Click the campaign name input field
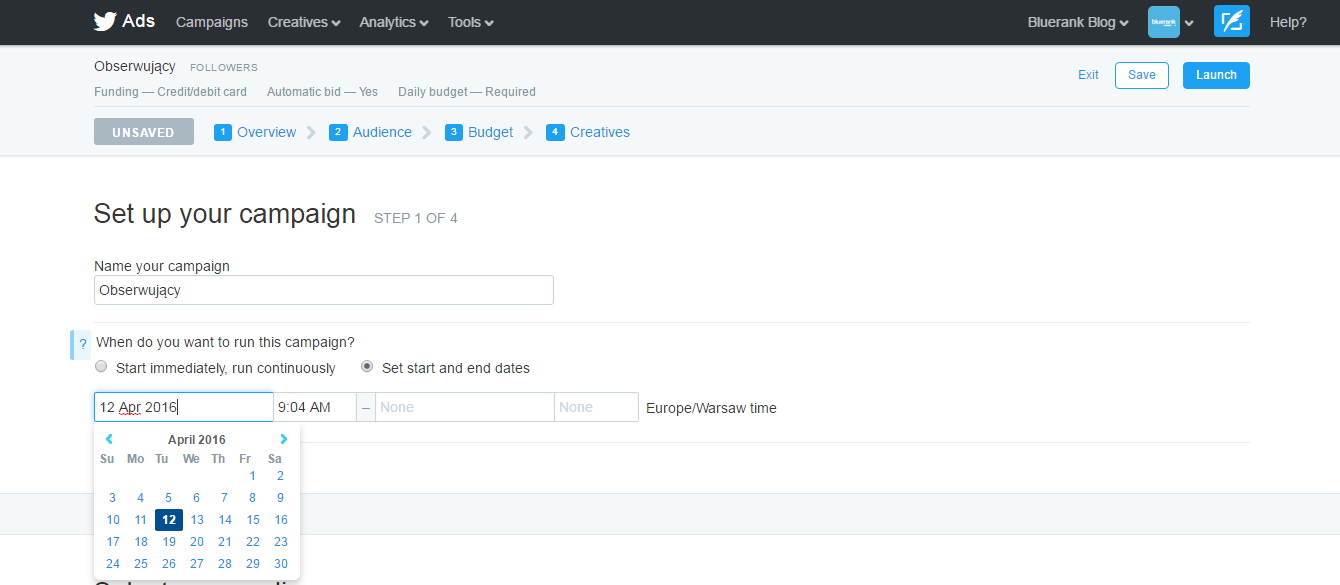1340x585 pixels. coord(323,290)
